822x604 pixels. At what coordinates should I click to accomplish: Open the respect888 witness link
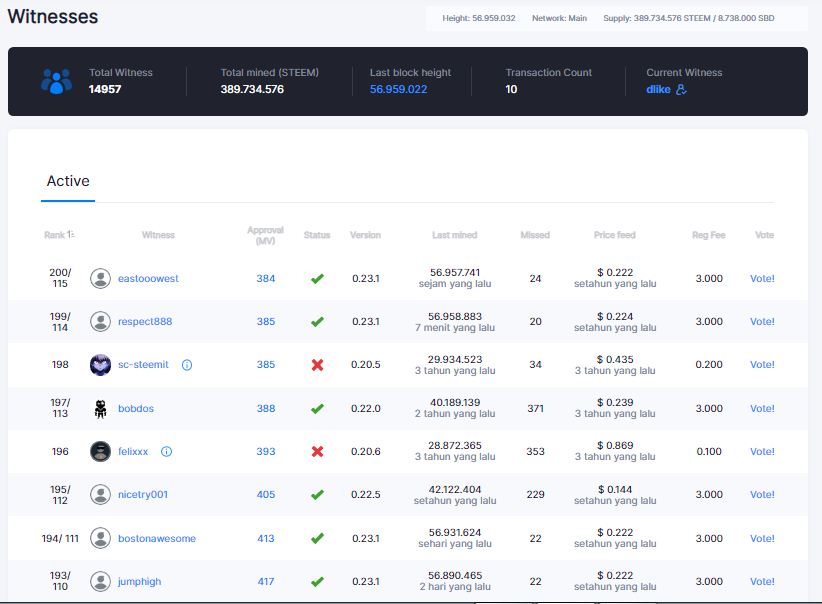(x=145, y=321)
